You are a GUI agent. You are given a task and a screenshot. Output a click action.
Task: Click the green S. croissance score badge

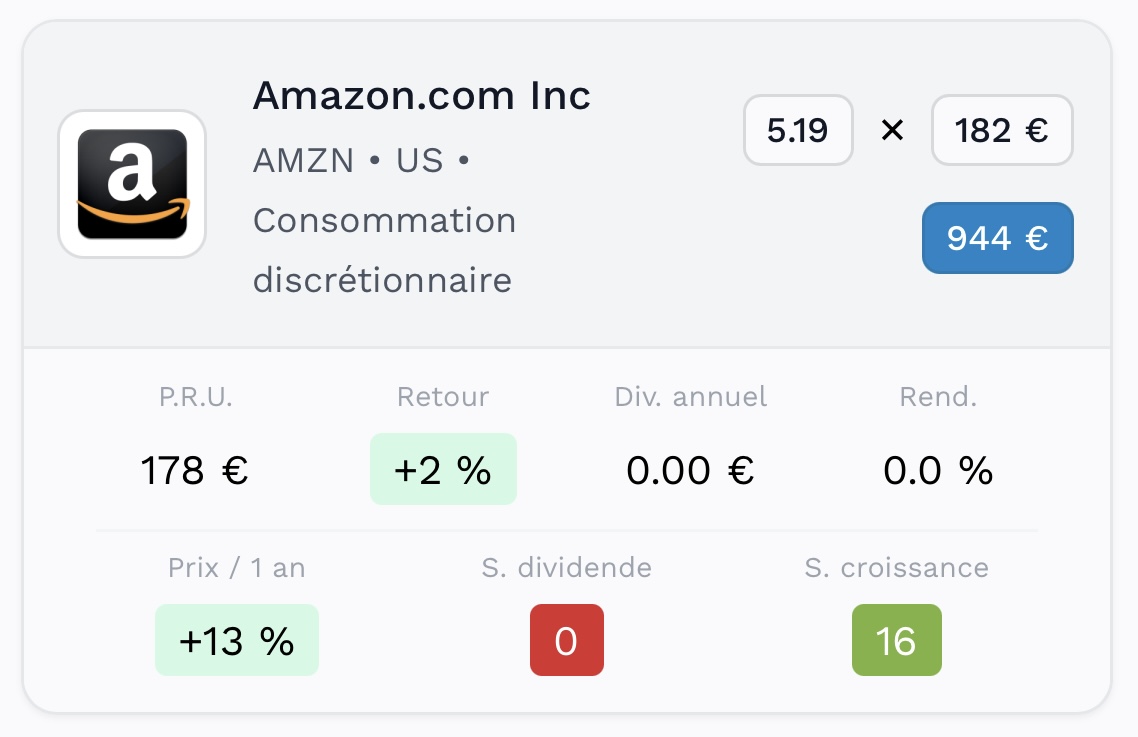(x=896, y=641)
